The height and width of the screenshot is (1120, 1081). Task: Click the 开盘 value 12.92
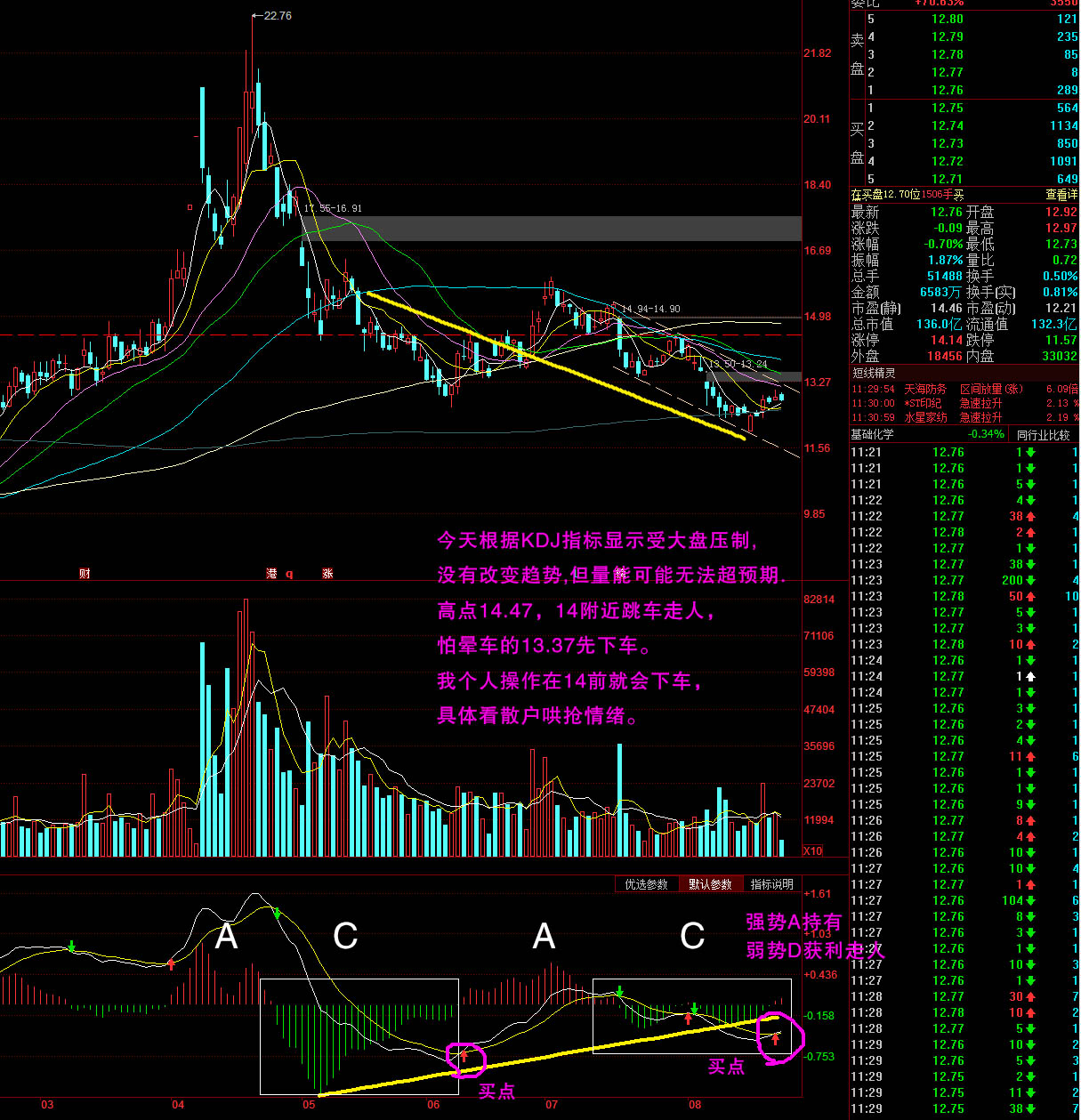[1061, 212]
